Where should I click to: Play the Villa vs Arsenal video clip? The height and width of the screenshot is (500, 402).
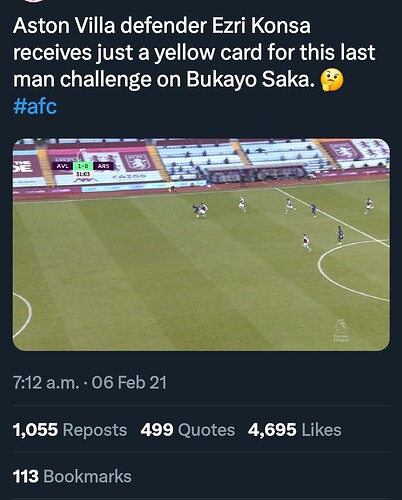[x=201, y=244]
